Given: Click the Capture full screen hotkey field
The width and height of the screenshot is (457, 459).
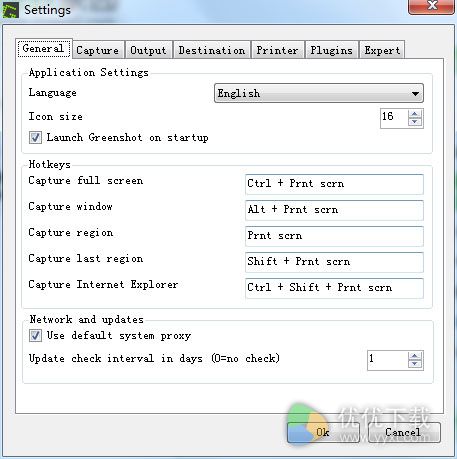Looking at the screenshot, I should tap(334, 184).
